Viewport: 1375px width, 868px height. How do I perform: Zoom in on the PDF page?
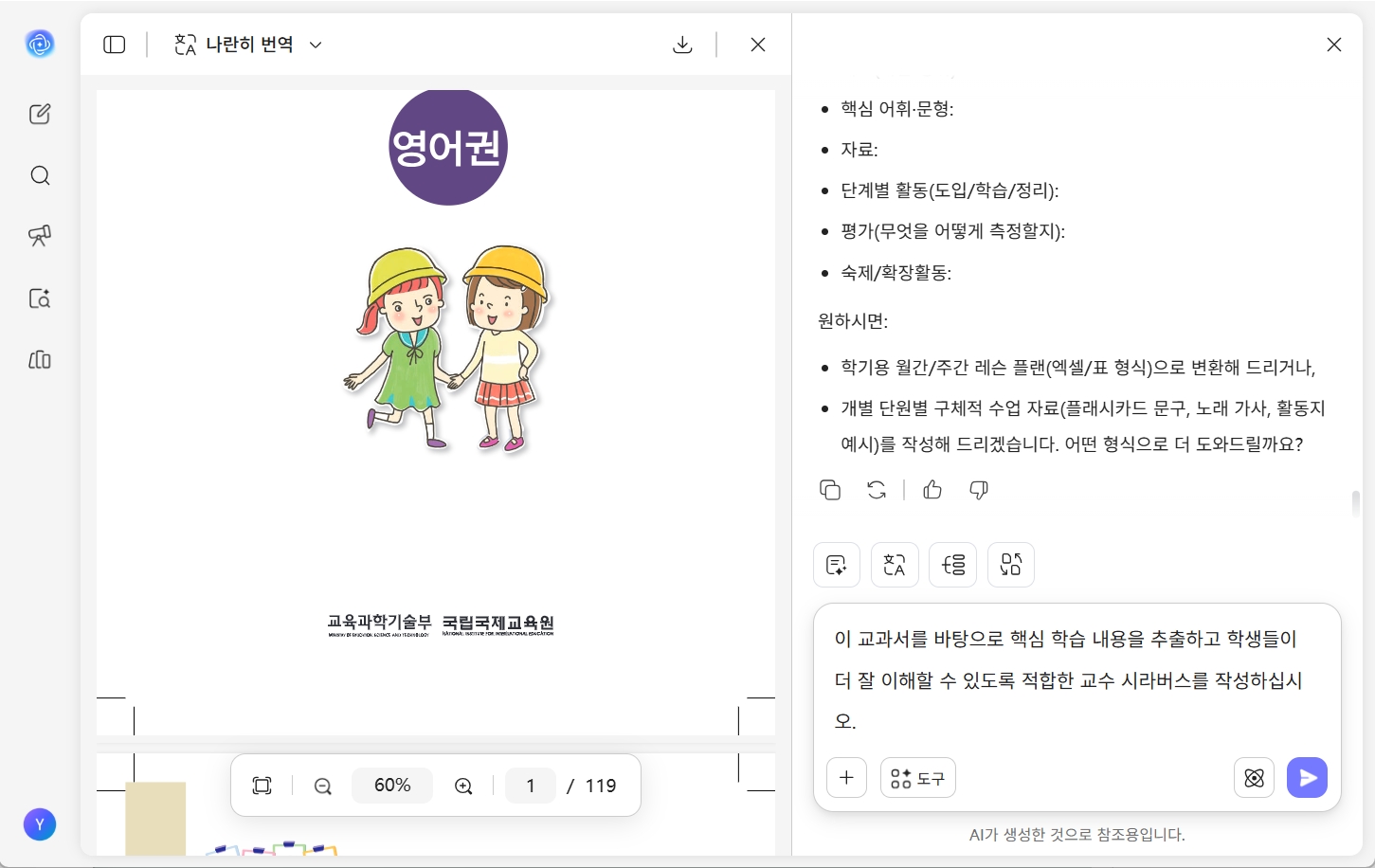click(463, 786)
